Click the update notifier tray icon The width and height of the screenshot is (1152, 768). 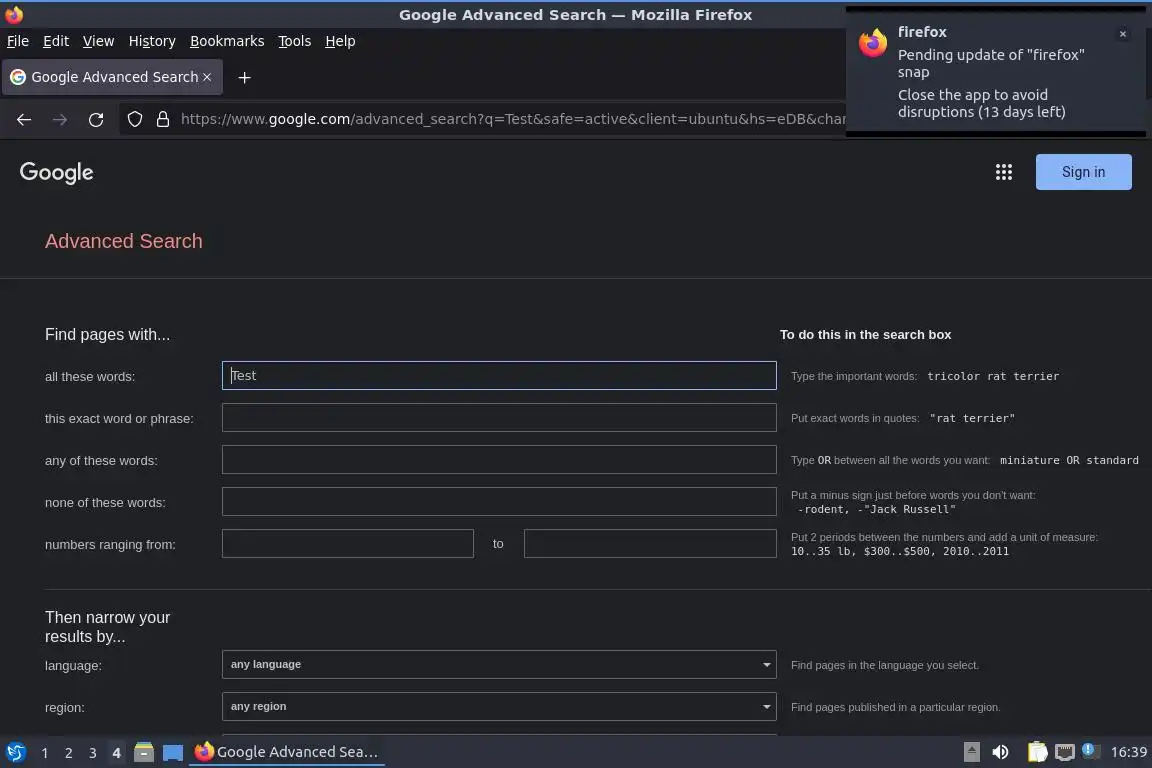click(x=1090, y=751)
